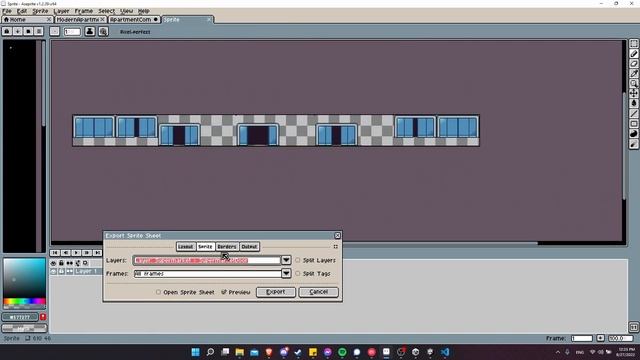This screenshot has height=360, width=640.
Task: Click the first selection mode icon in context bar
Action: pos(7,31)
